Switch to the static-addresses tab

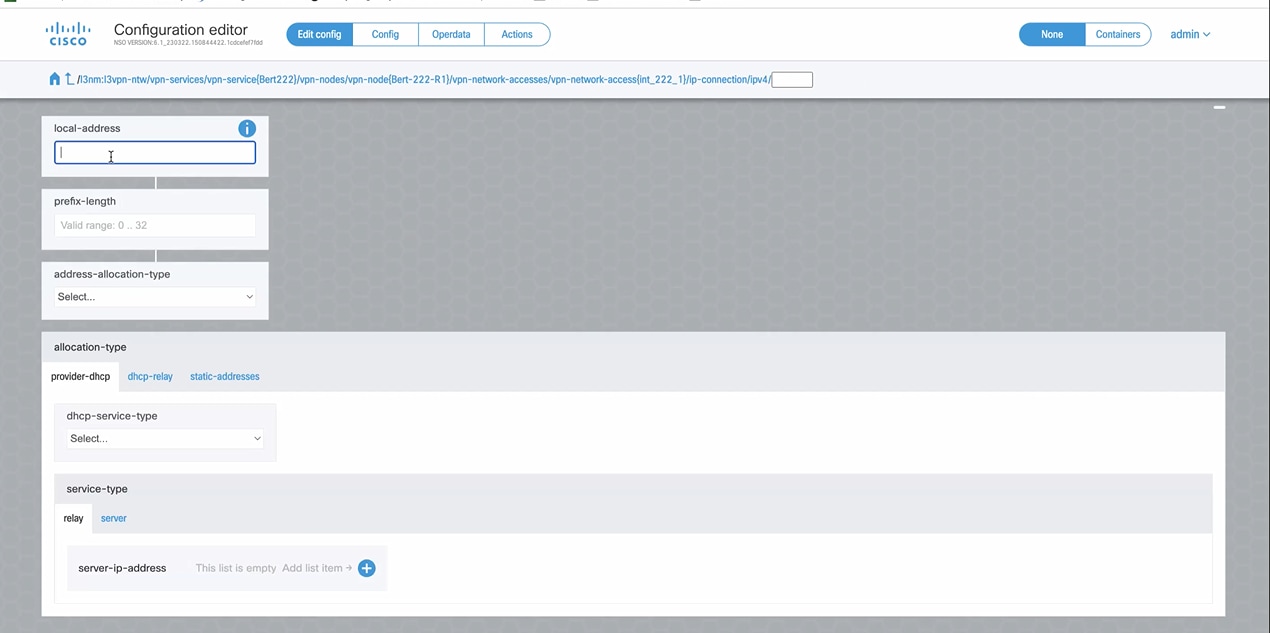224,376
